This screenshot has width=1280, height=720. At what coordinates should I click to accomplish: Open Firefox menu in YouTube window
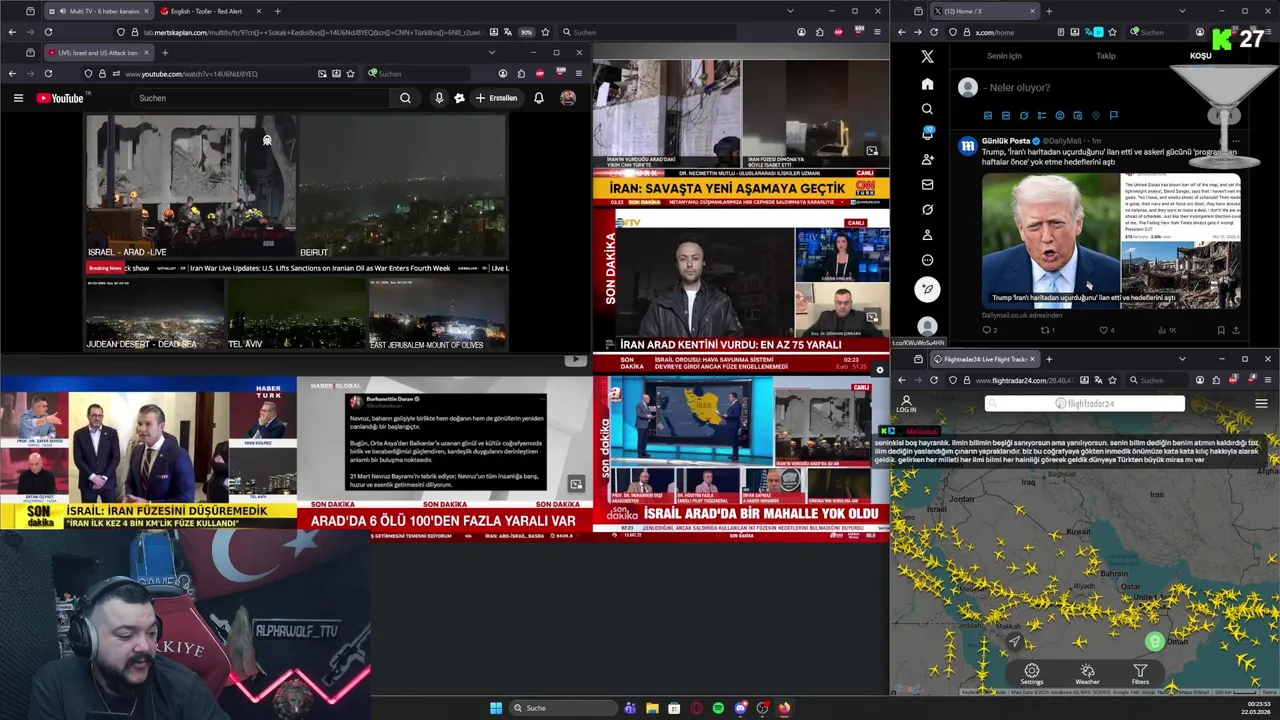578,74
